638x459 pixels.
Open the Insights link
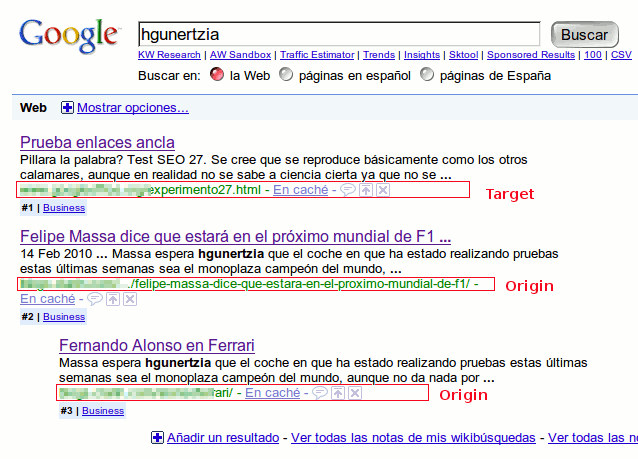point(422,55)
